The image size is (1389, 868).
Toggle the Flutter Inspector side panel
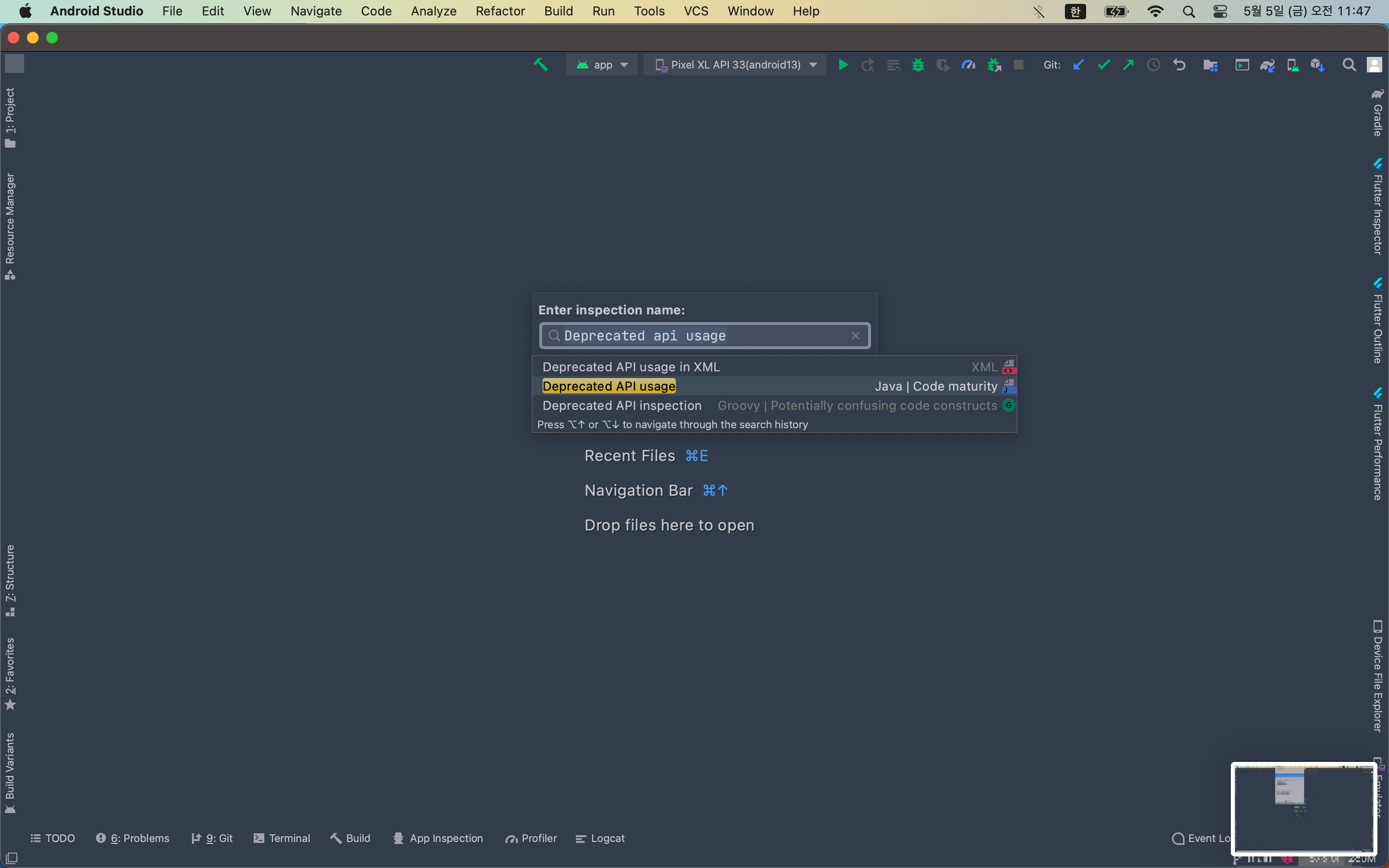click(1377, 207)
